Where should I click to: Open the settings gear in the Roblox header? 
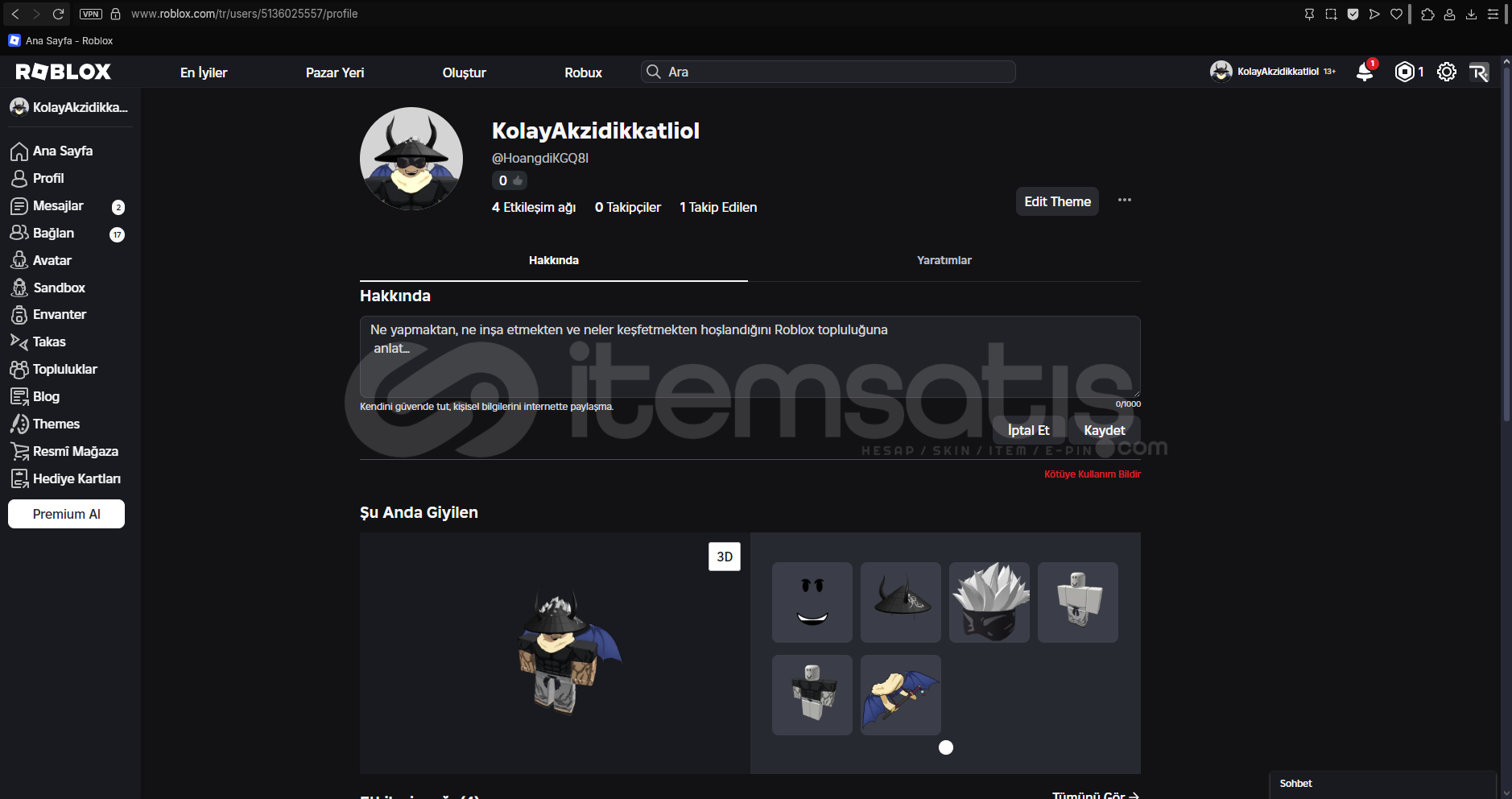[x=1447, y=72]
